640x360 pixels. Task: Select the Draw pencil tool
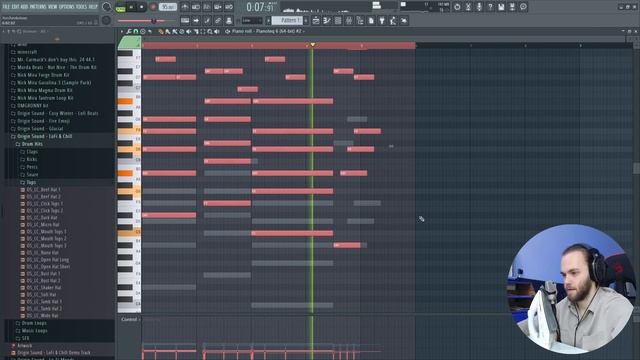click(x=161, y=31)
